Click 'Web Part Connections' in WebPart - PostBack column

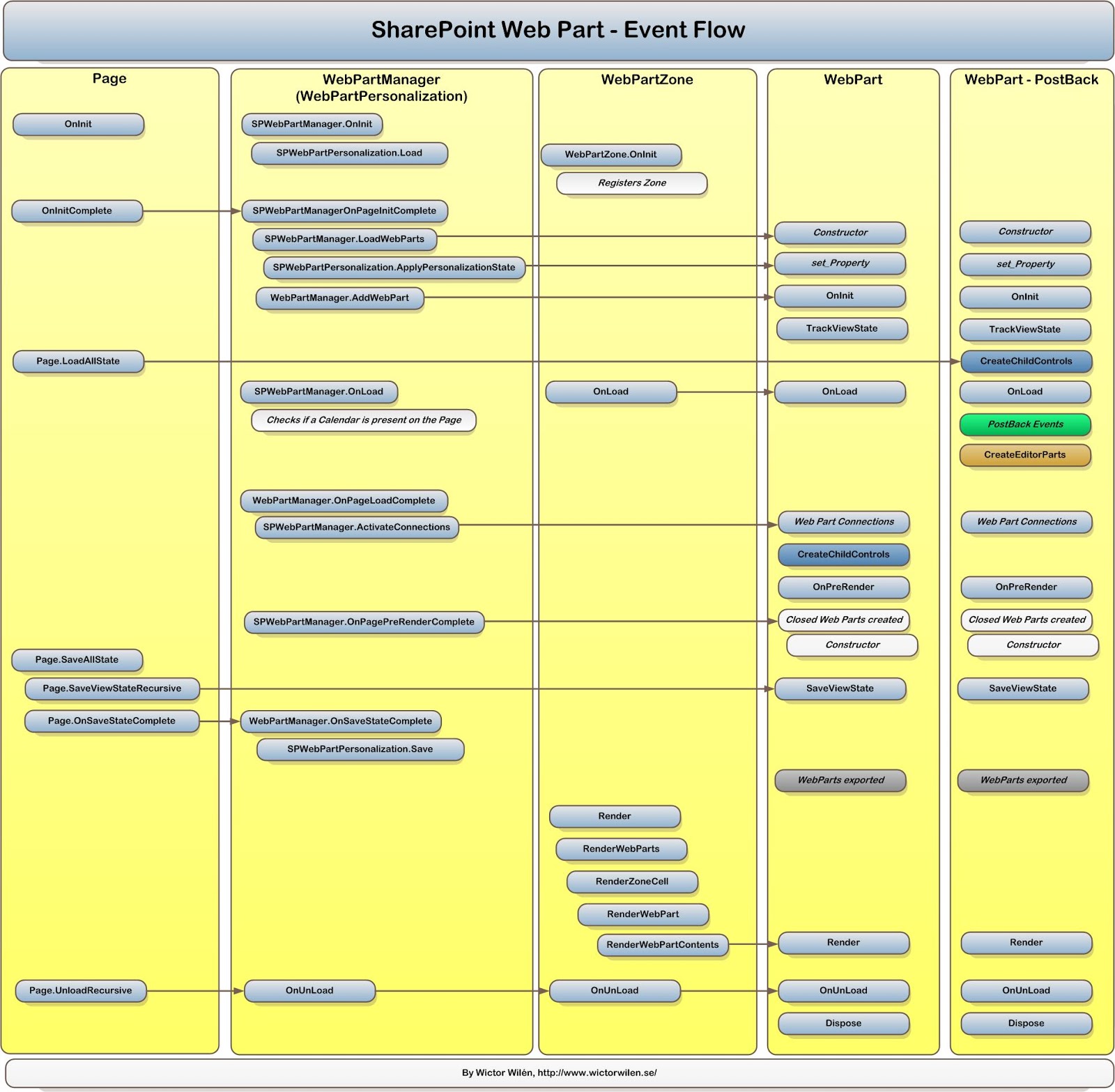(x=1026, y=522)
